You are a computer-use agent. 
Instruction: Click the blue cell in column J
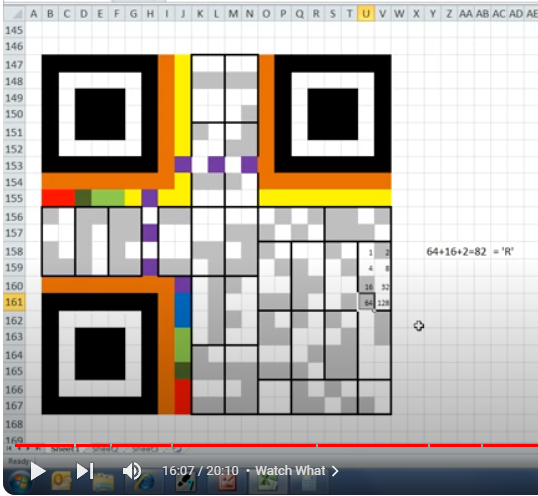183,310
